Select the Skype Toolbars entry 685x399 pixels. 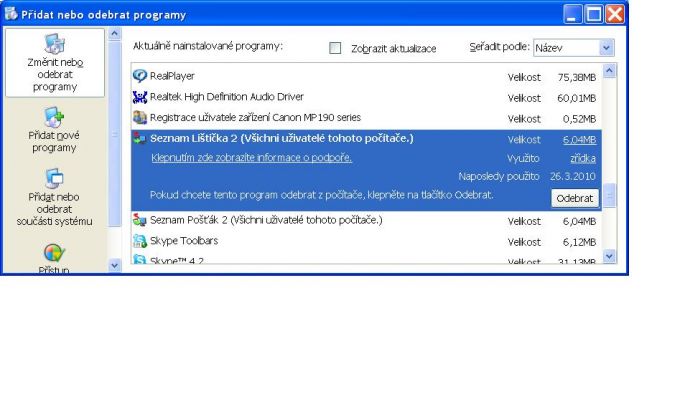coord(366,241)
